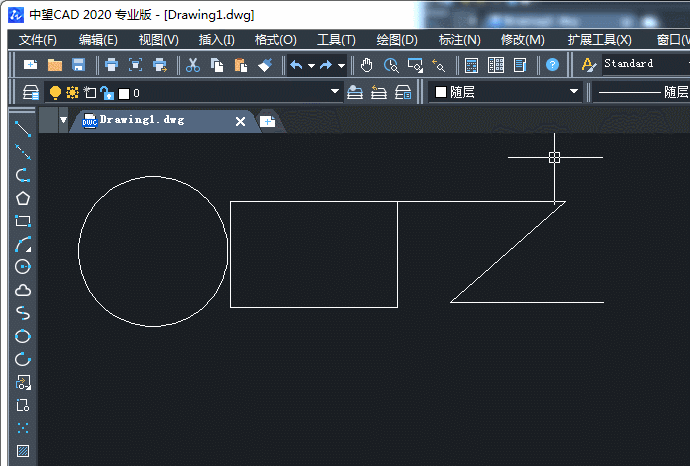Open the 编辑(E) menu
Viewport: 690px width, 466px height.
pos(98,40)
